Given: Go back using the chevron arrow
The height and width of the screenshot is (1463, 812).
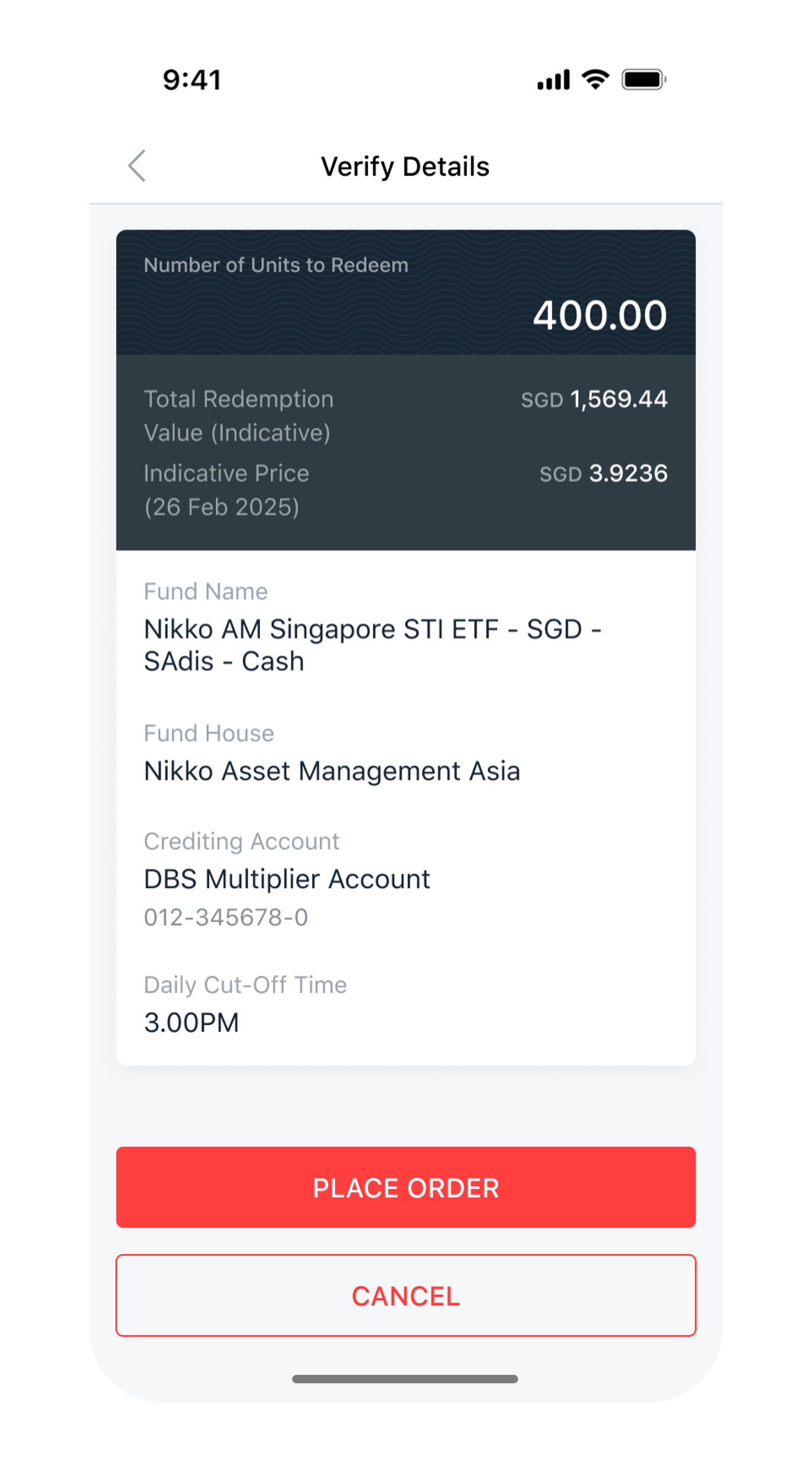Looking at the screenshot, I should point(137,166).
